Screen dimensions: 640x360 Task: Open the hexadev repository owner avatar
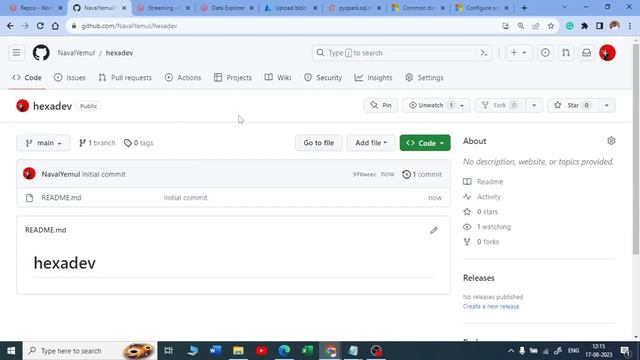(x=22, y=106)
